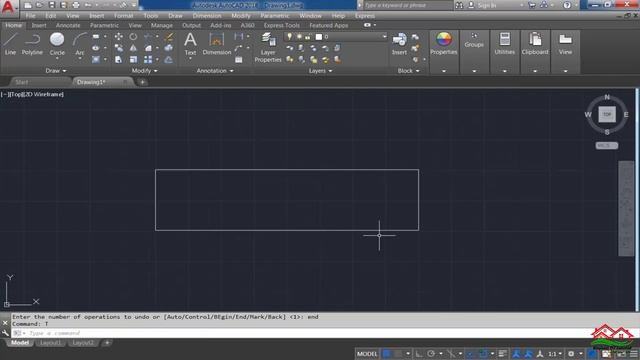
Task: Open the Clipboard panel button
Action: click(535, 44)
